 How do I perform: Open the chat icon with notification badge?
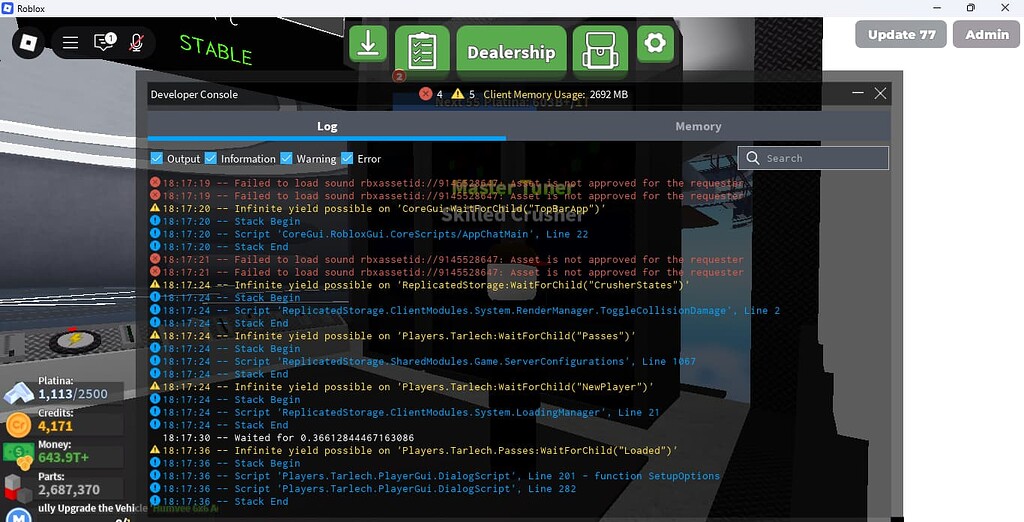(104, 42)
